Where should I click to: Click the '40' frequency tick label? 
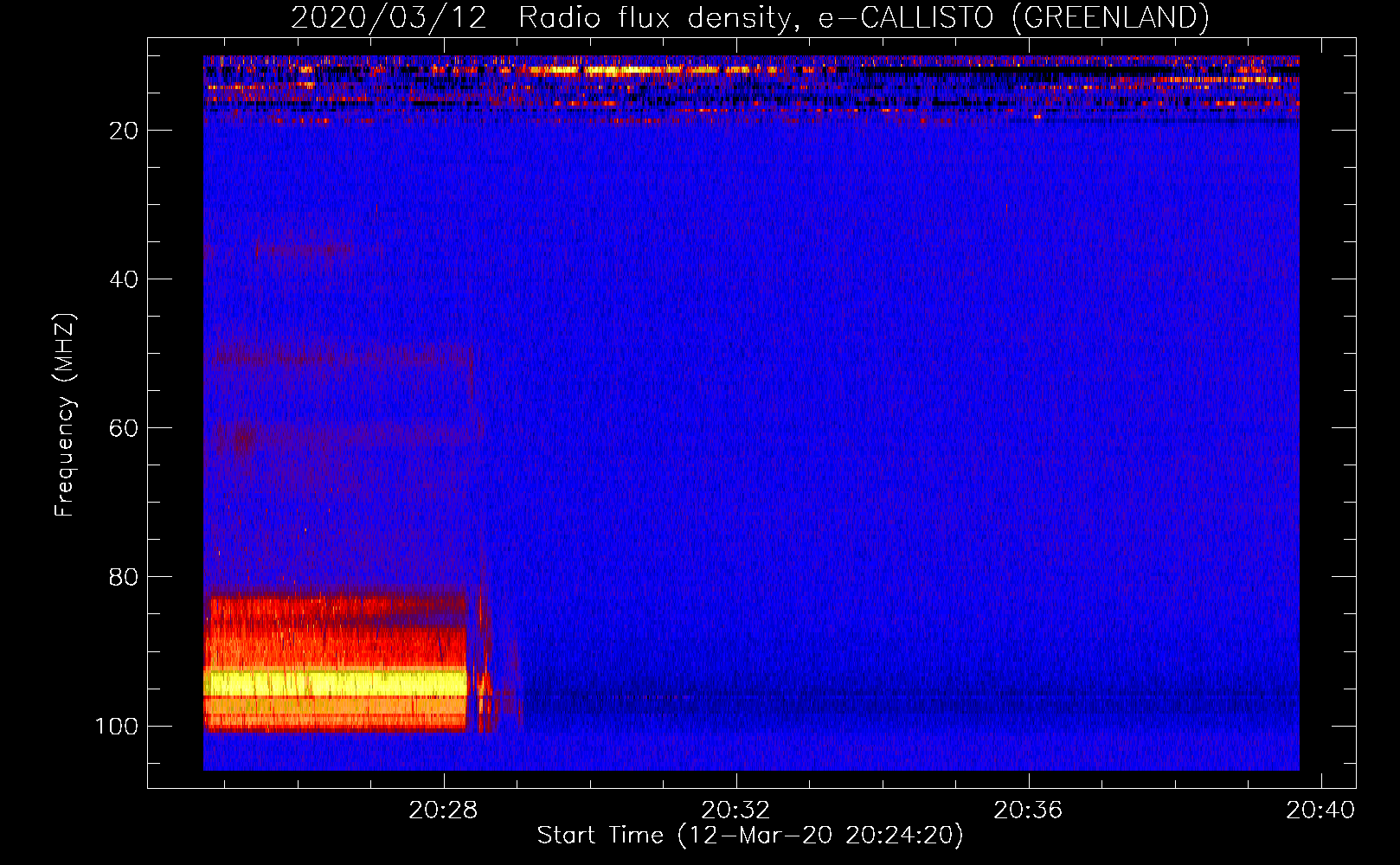click(125, 279)
